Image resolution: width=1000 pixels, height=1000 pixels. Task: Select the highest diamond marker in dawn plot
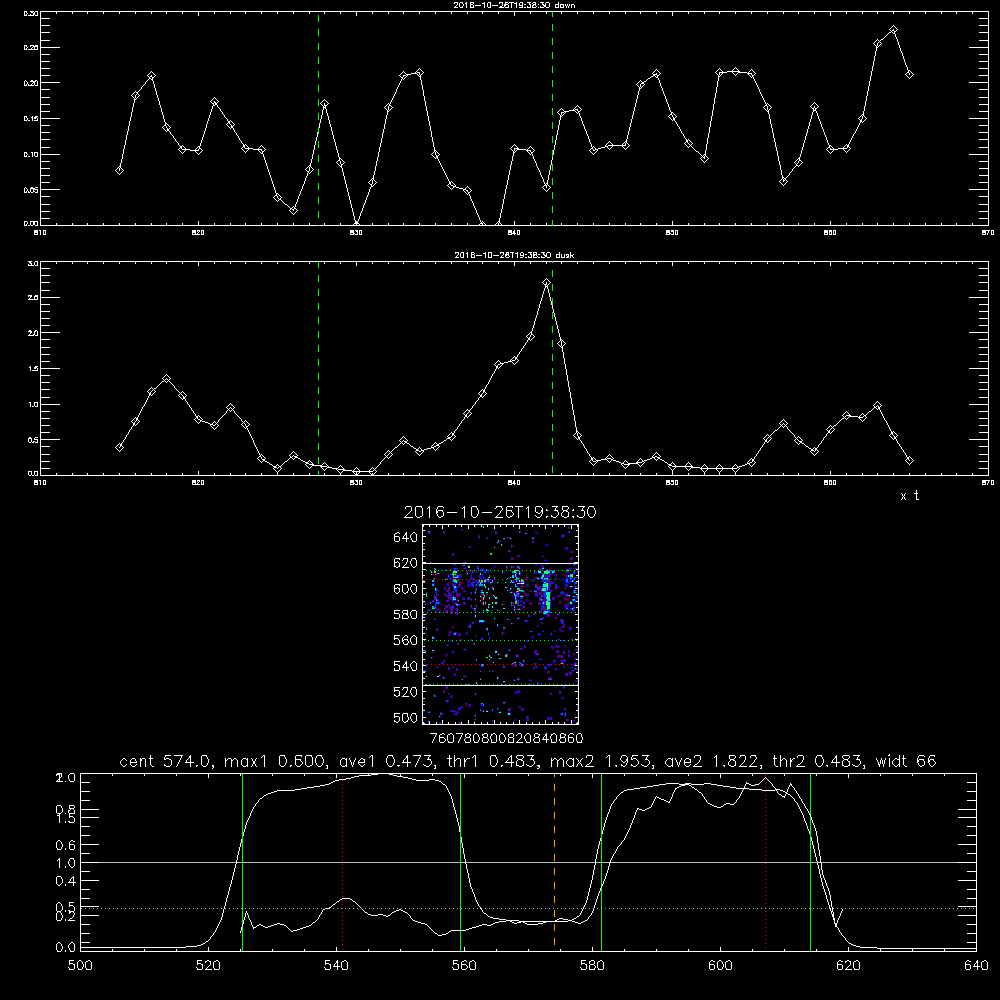[893, 30]
